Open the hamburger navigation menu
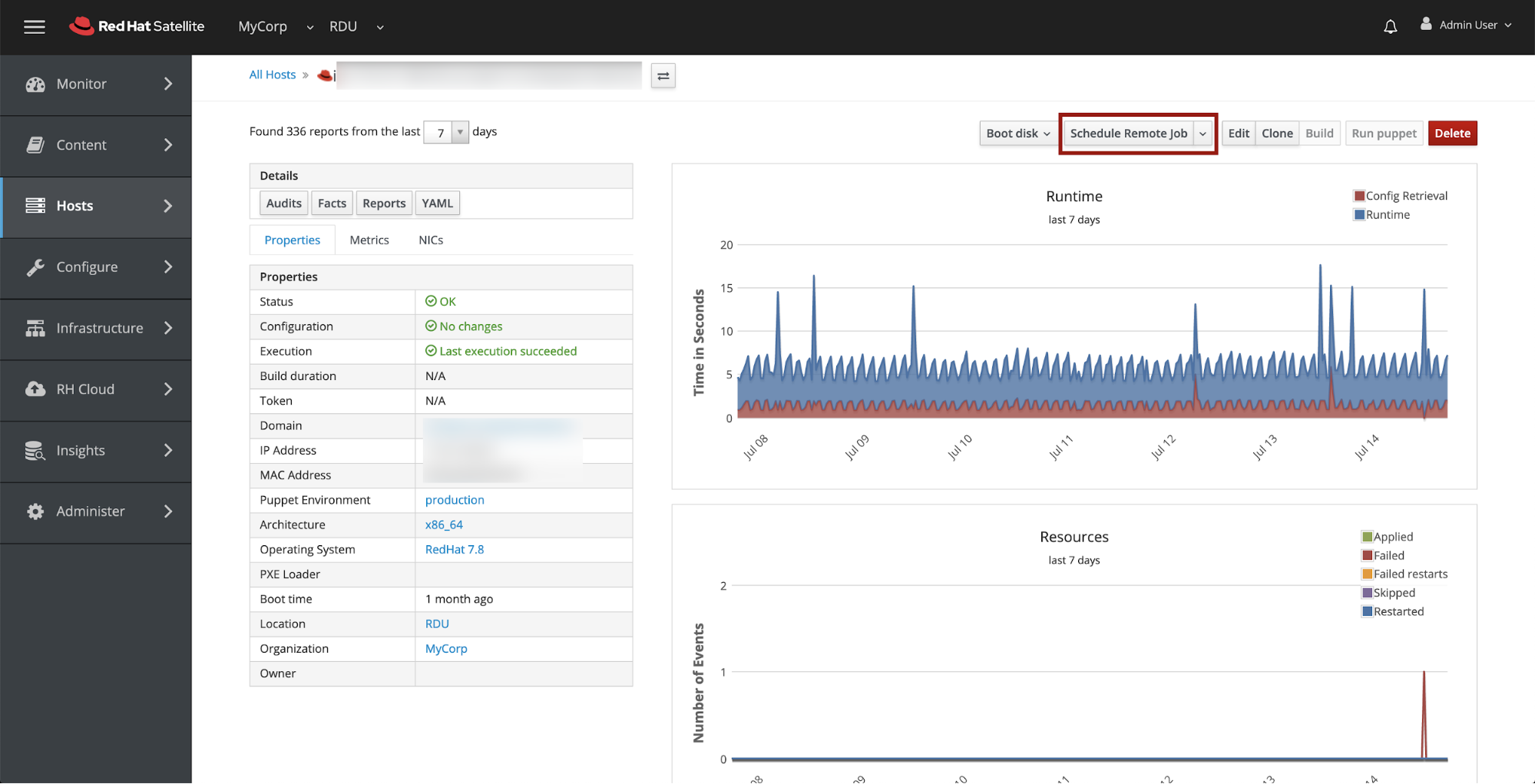 pos(34,27)
